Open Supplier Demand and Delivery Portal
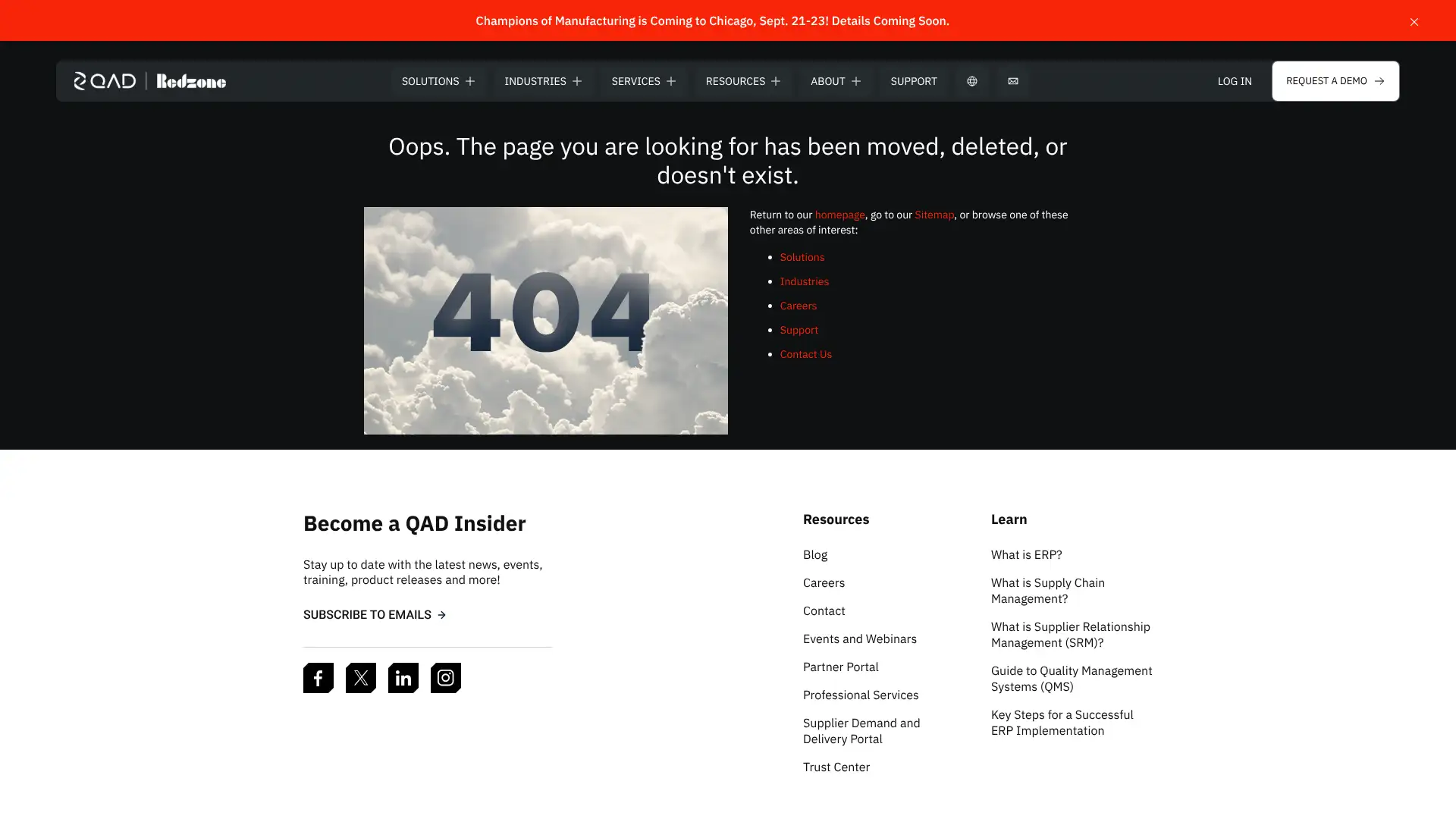This screenshot has width=1456, height=819. coord(861,731)
